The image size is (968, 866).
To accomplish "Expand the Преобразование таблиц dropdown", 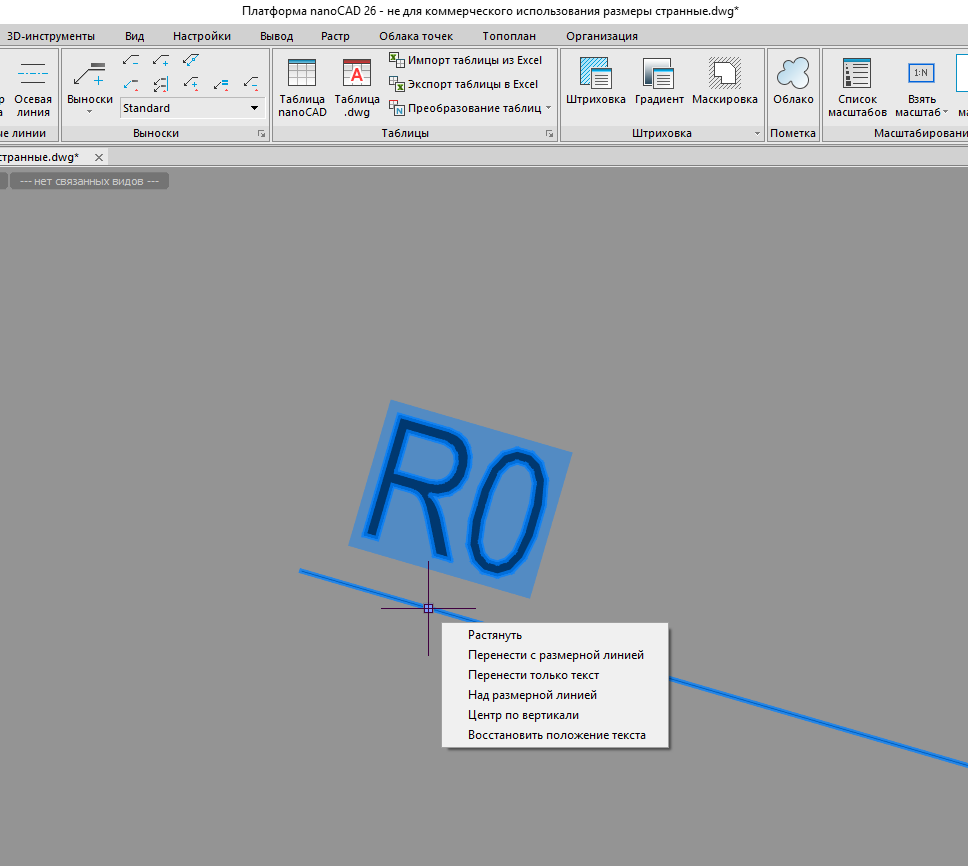I will click(548, 108).
